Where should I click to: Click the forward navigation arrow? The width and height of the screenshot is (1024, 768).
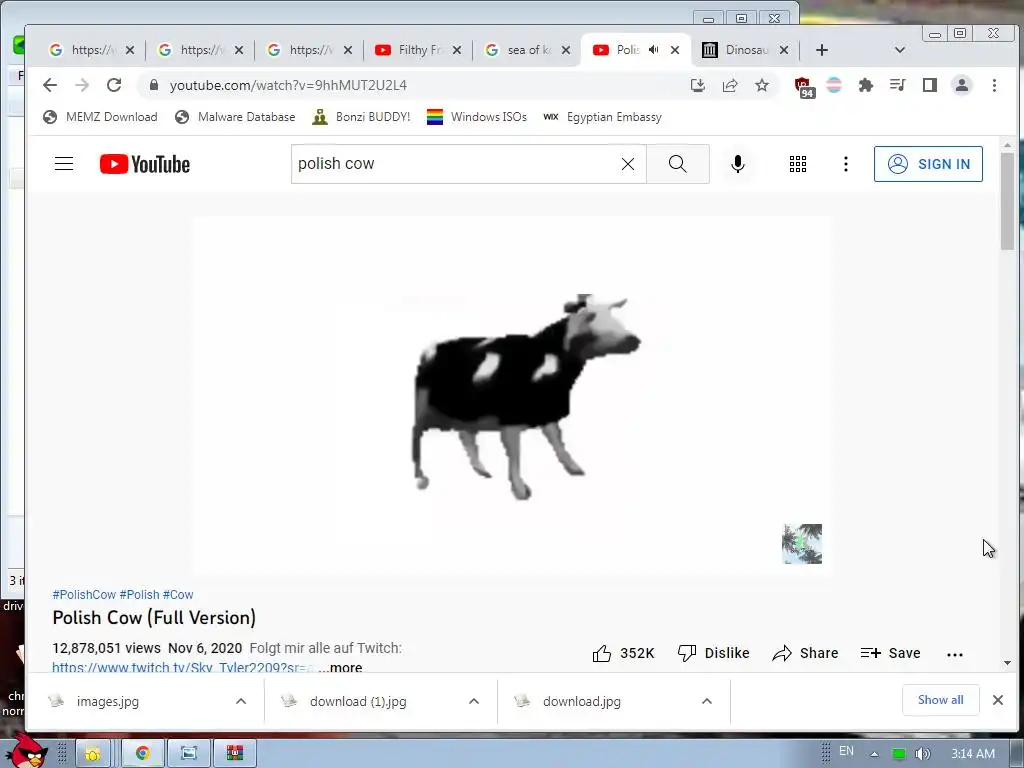point(82,85)
